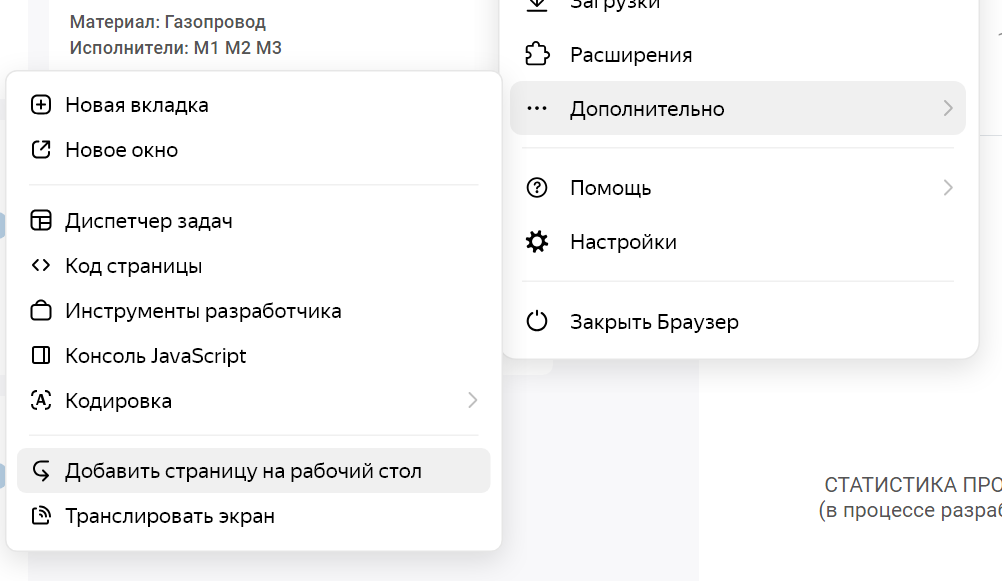Click the Инструменты разработчика toolbox icon
The image size is (1002, 581).
tap(41, 311)
